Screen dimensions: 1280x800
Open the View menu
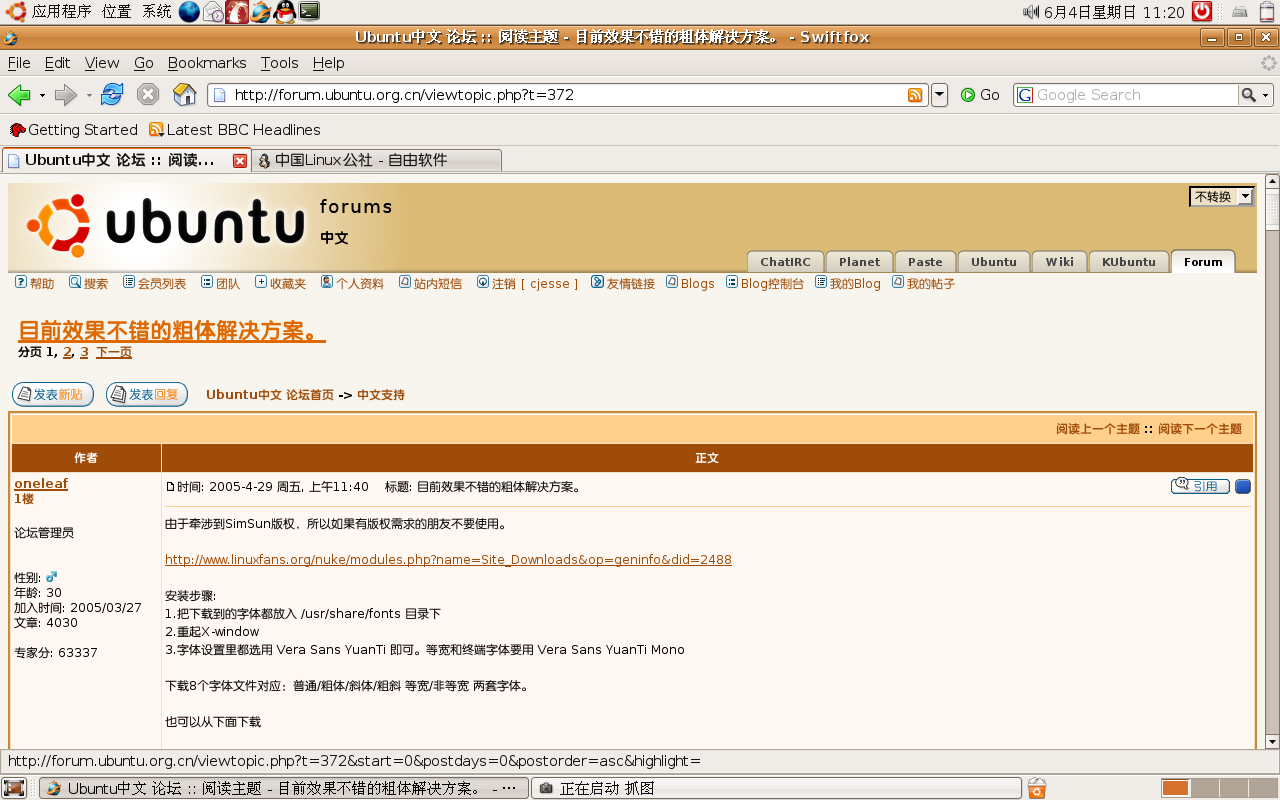pos(102,62)
